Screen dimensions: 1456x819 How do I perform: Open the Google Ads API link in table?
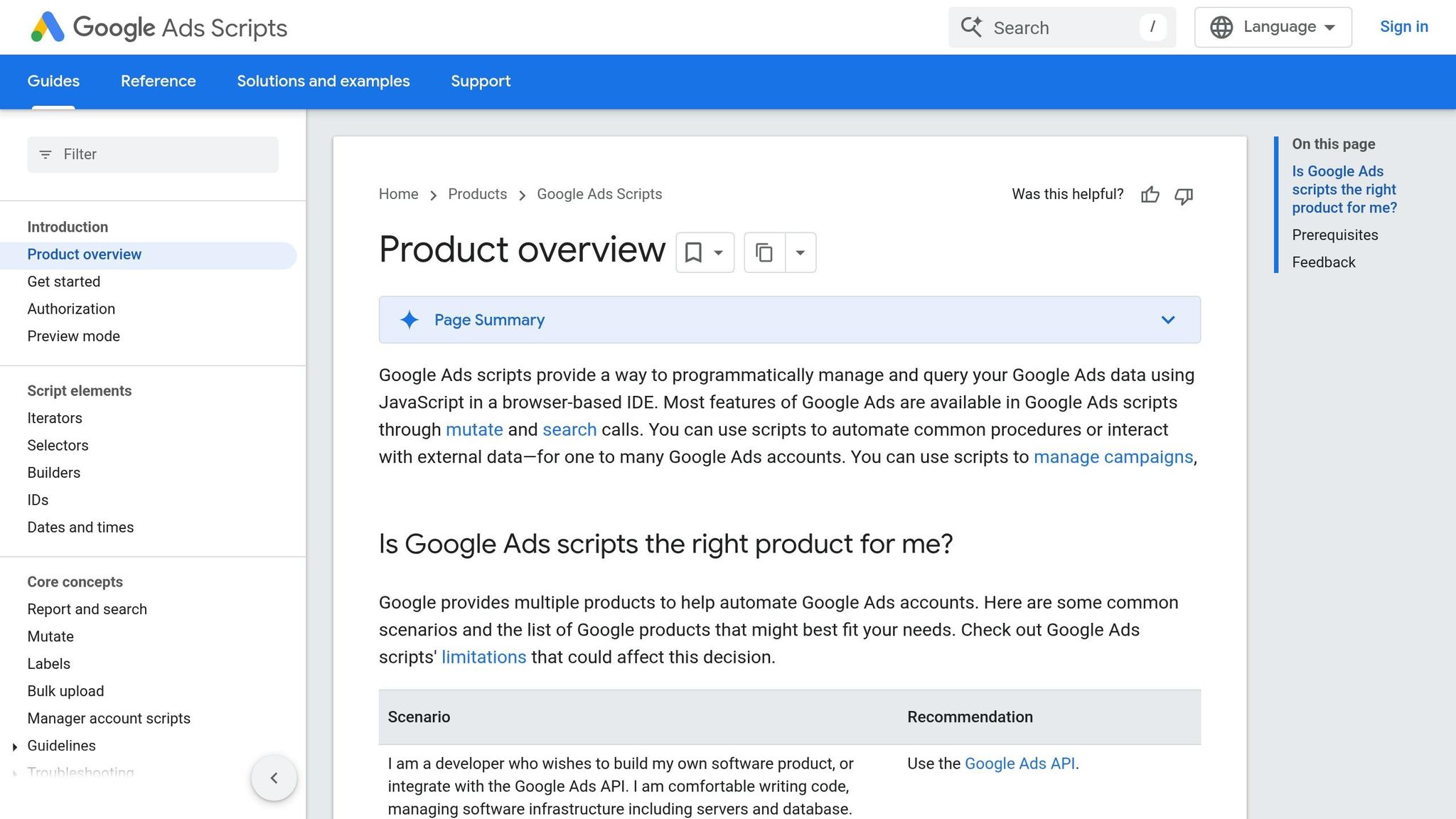[1019, 764]
